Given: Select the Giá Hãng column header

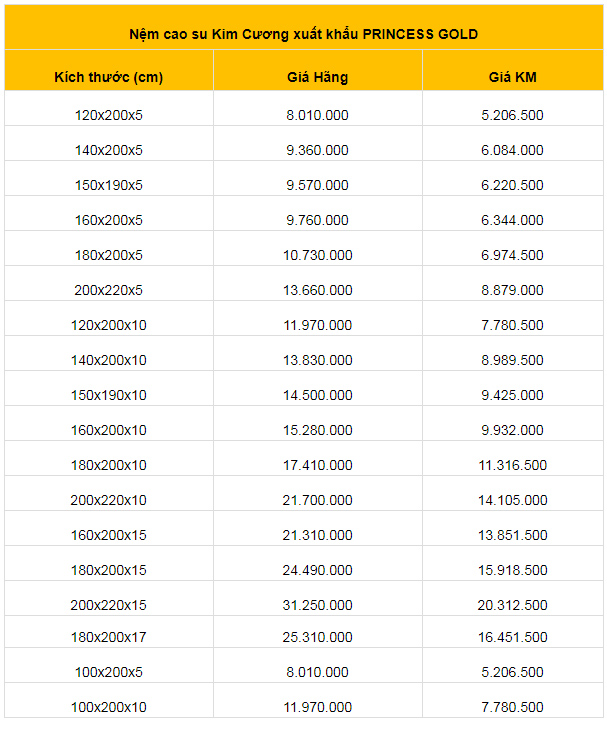Looking at the screenshot, I should (317, 77).
